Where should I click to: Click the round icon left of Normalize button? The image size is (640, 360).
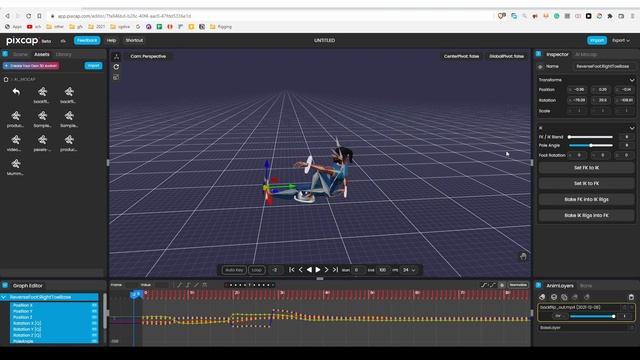pyautogui.click(x=502, y=285)
